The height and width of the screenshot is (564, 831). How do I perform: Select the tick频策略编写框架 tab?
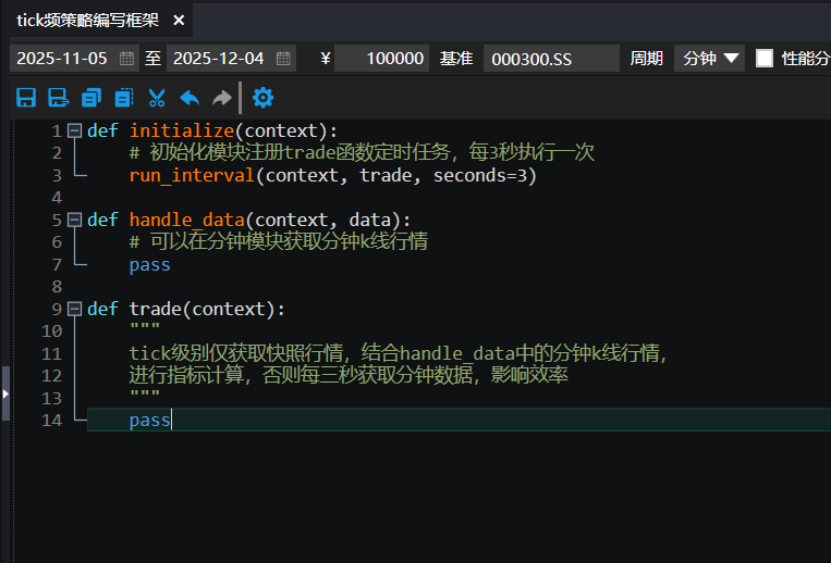[x=87, y=20]
